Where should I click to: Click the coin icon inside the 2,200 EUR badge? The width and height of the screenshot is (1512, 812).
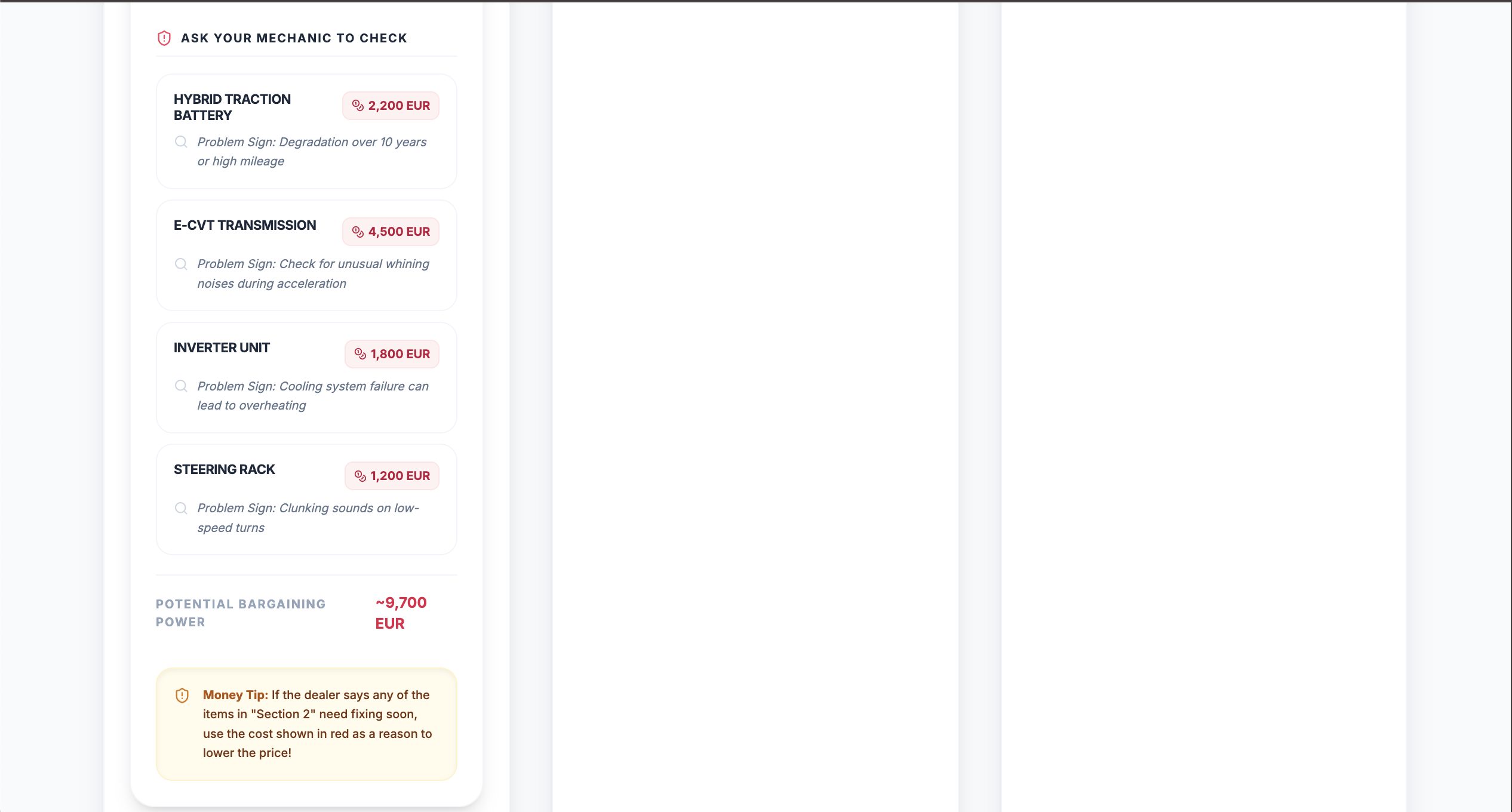click(358, 105)
